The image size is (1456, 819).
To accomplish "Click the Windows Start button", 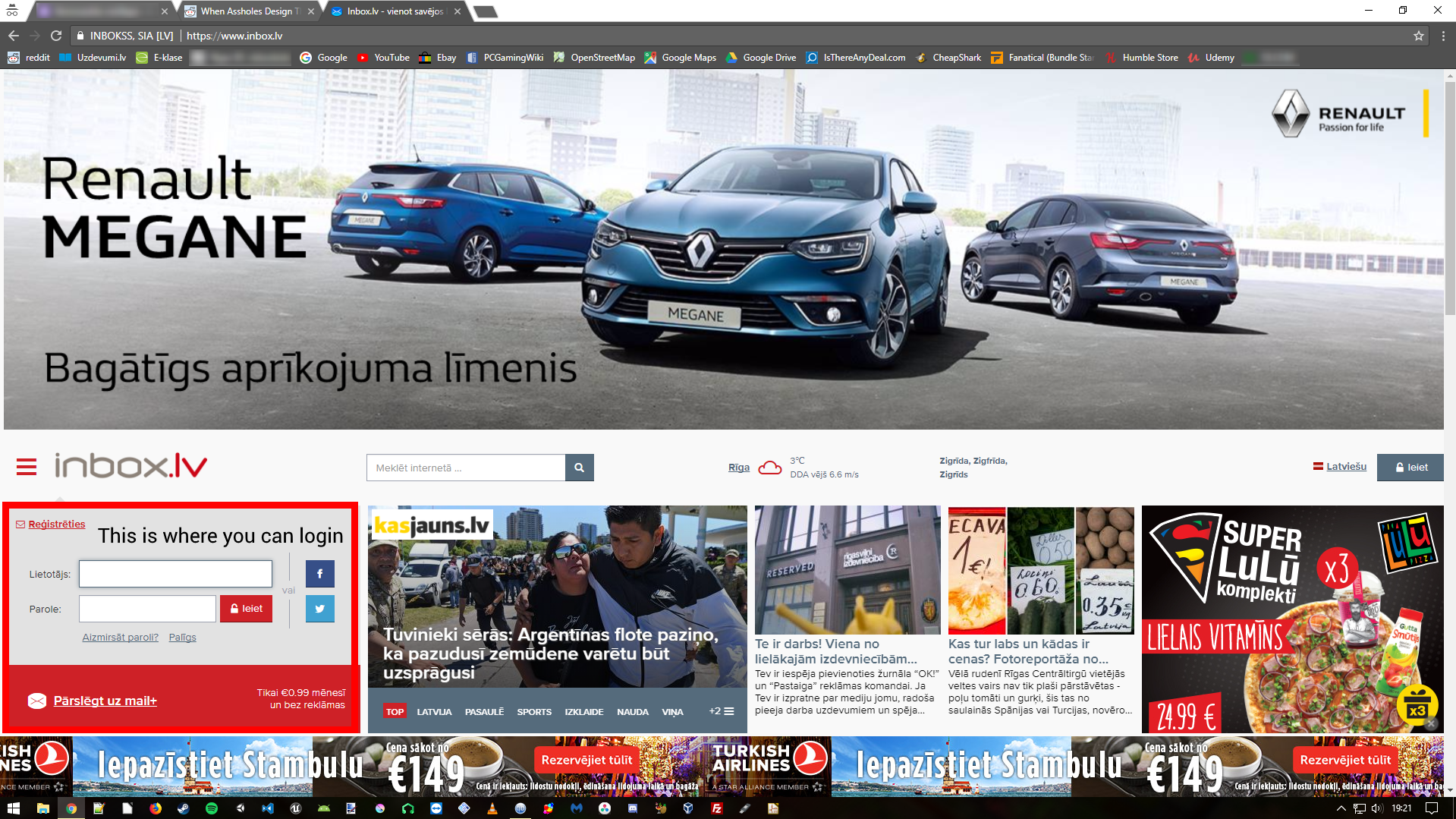I will click(13, 808).
